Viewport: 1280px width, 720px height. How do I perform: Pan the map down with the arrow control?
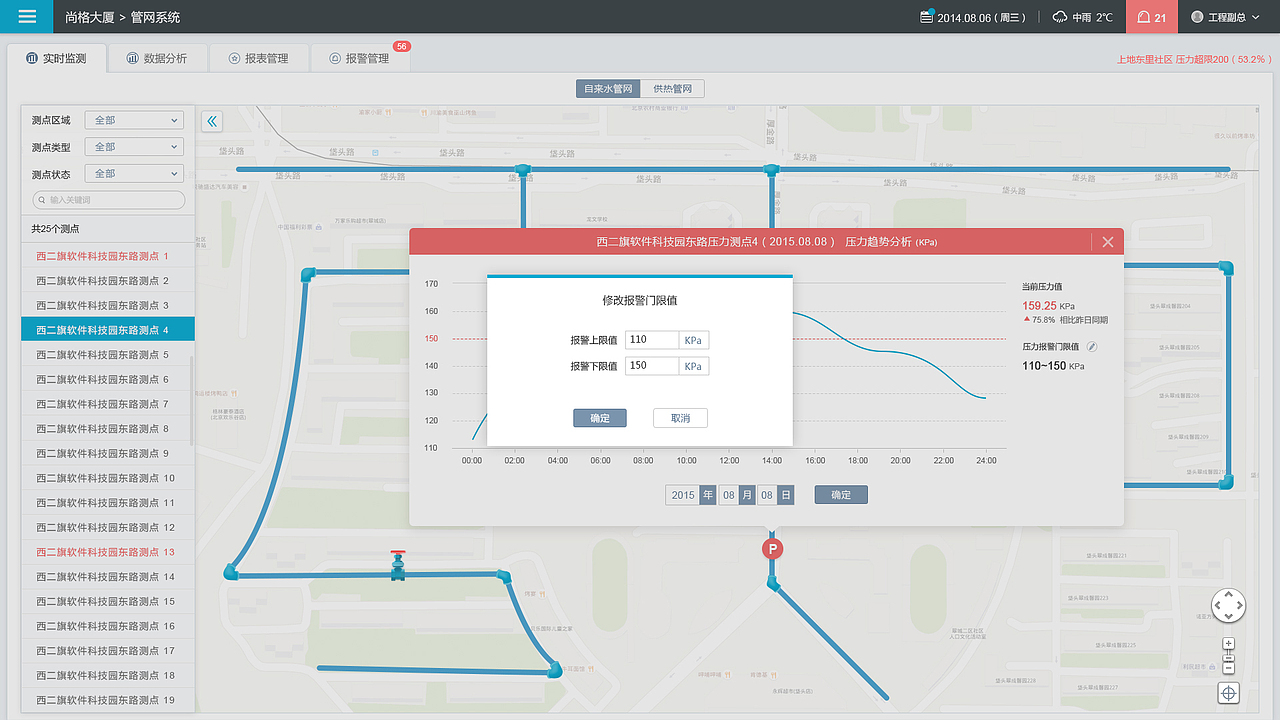coord(1228,616)
